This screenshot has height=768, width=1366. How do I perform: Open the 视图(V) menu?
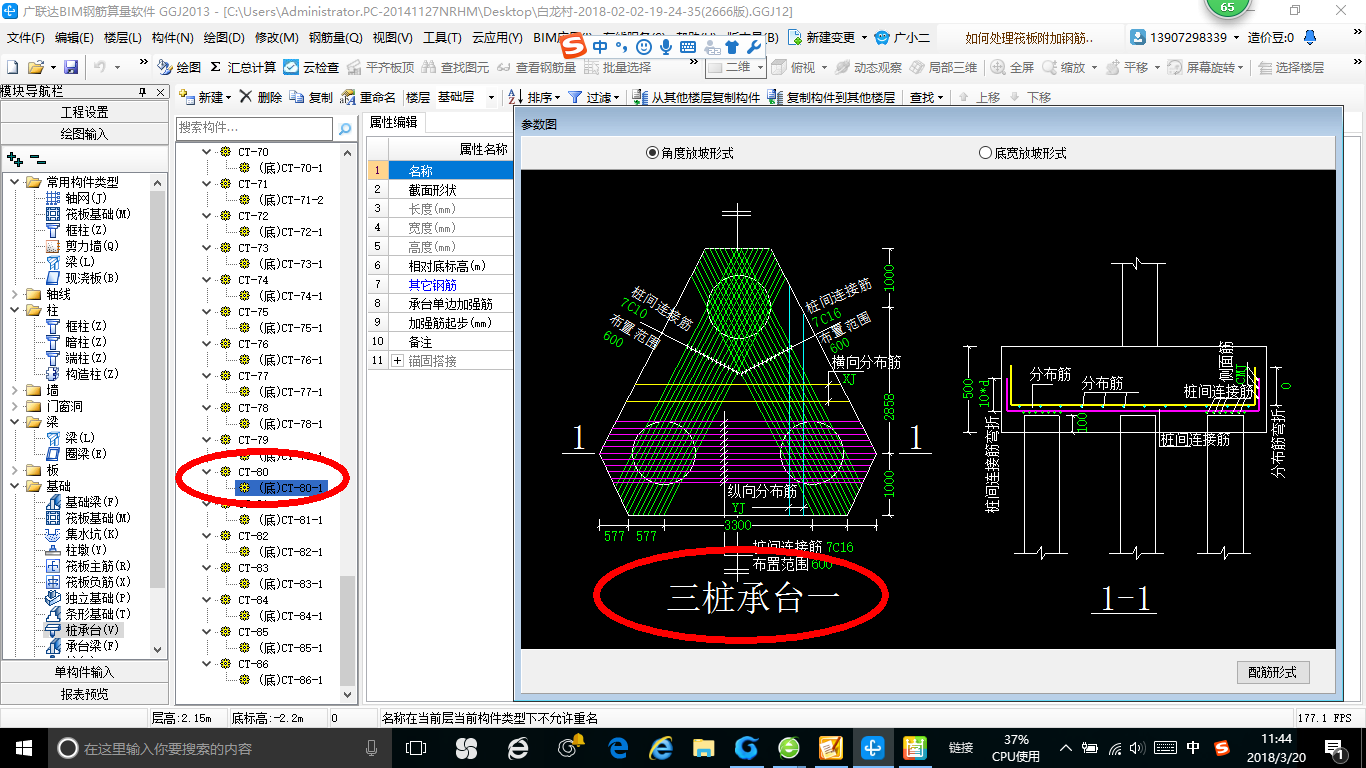[392, 37]
